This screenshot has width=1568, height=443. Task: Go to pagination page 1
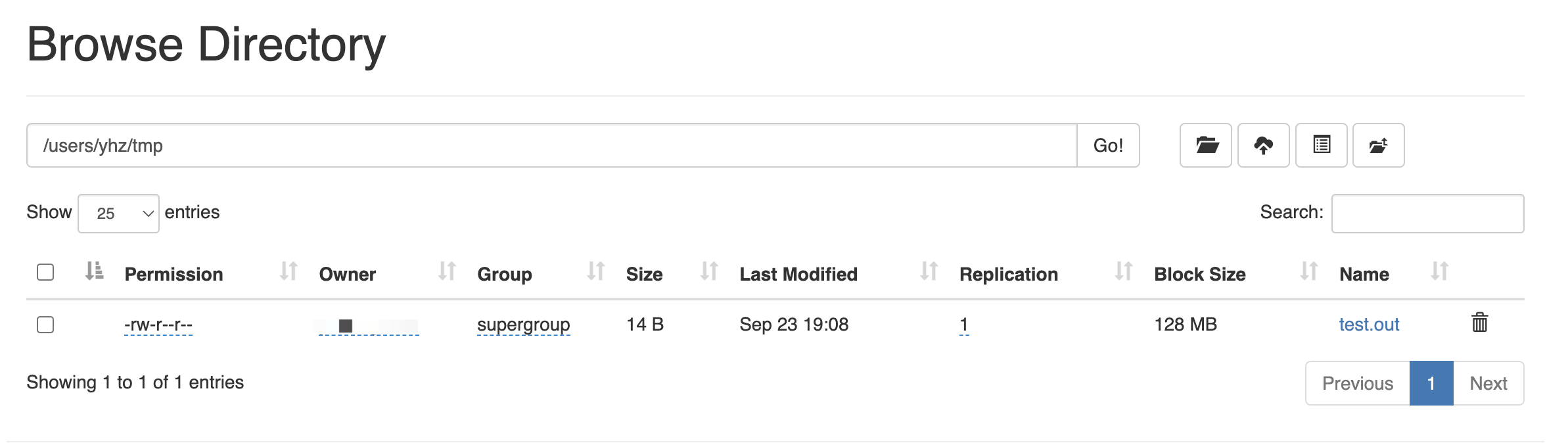(x=1431, y=383)
